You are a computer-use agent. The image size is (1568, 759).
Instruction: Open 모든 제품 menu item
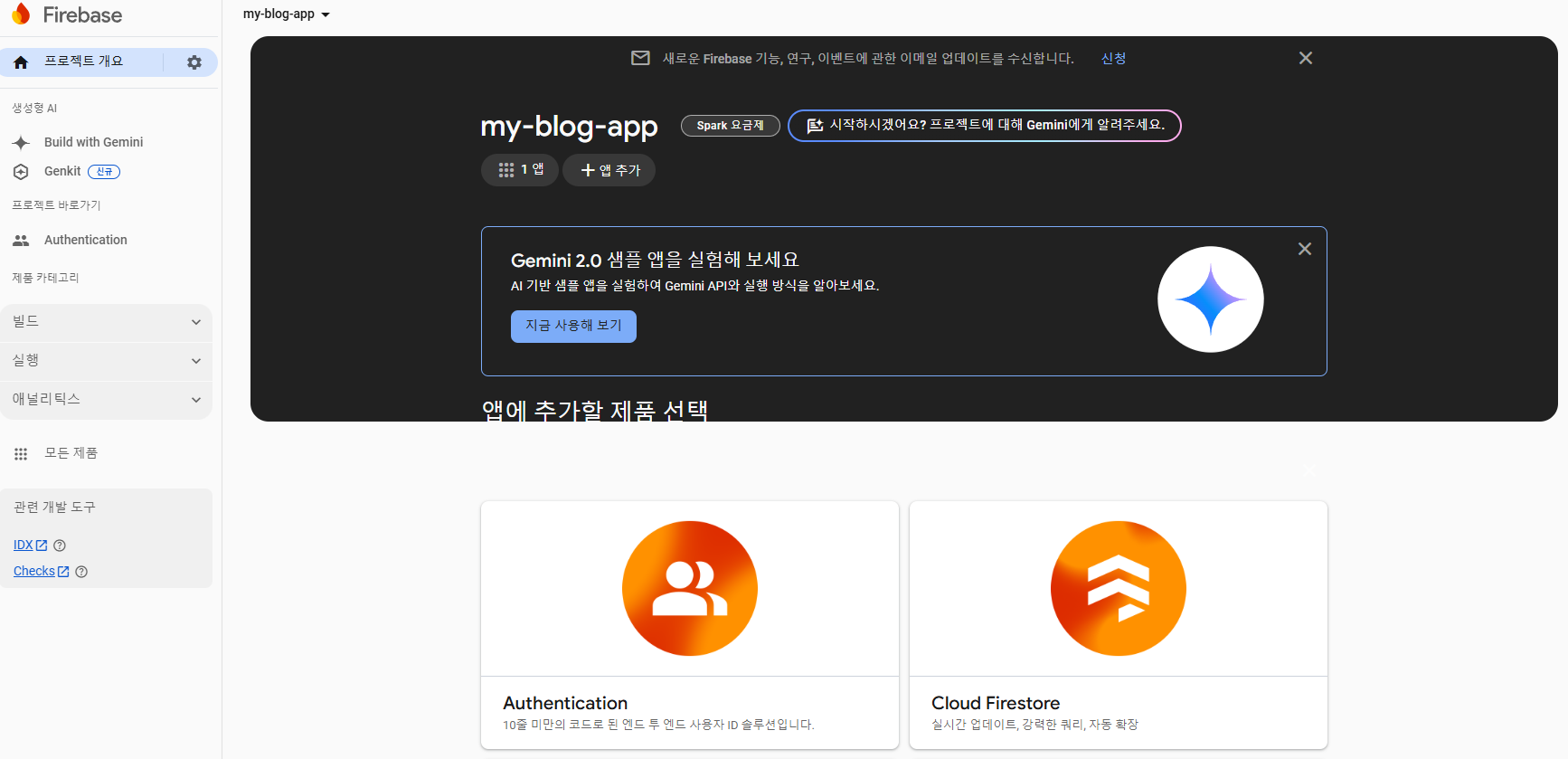pos(71,453)
